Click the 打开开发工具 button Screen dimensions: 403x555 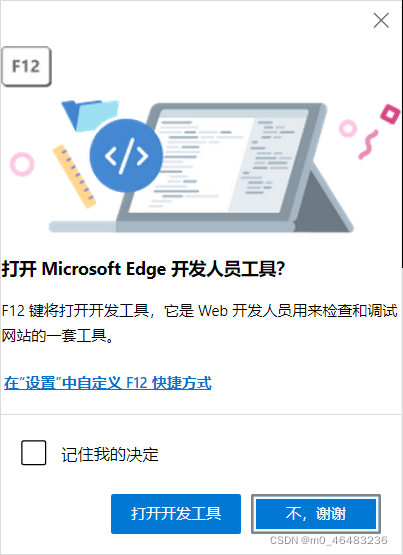point(176,514)
